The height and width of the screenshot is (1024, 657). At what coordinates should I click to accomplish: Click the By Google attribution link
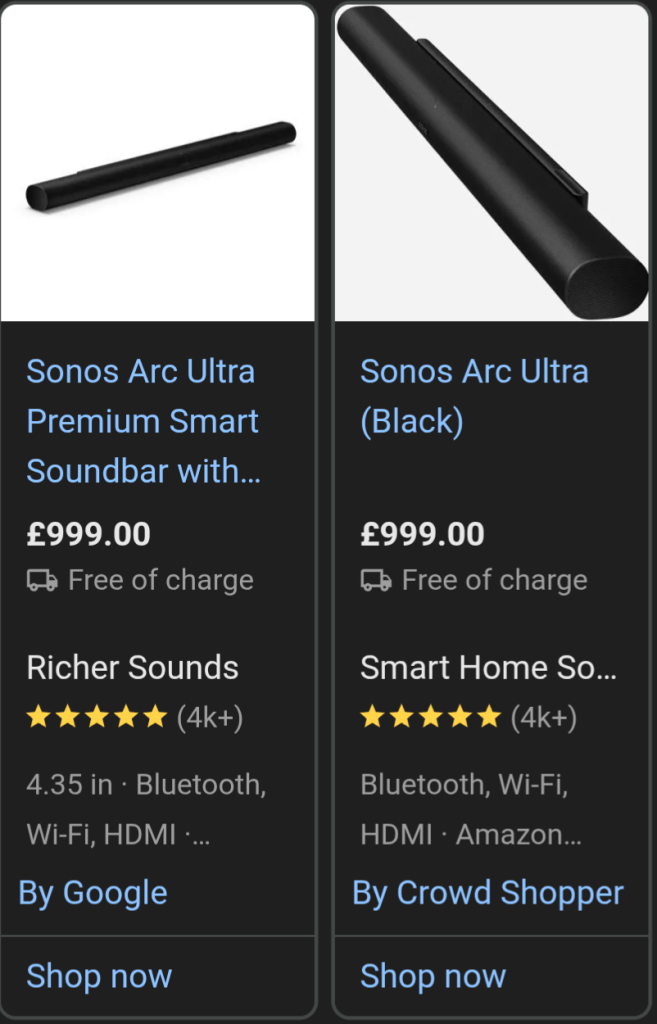[x=92, y=893]
